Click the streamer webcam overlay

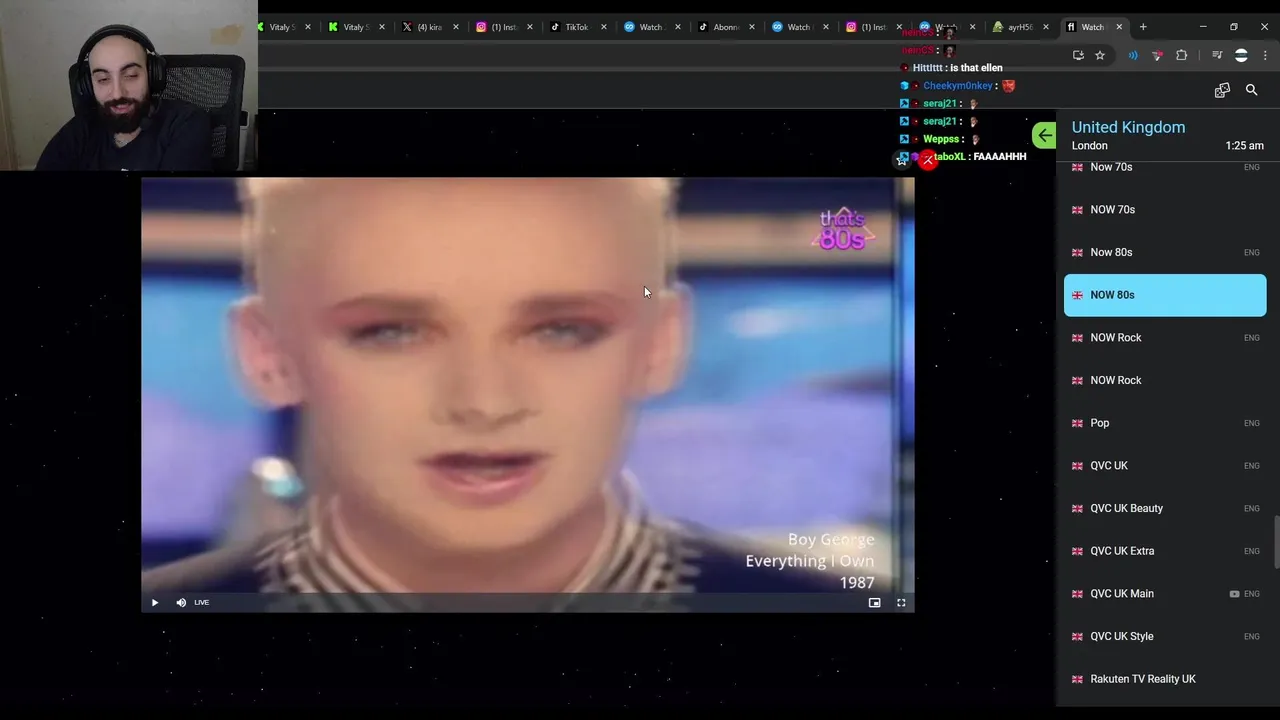pyautogui.click(x=128, y=86)
